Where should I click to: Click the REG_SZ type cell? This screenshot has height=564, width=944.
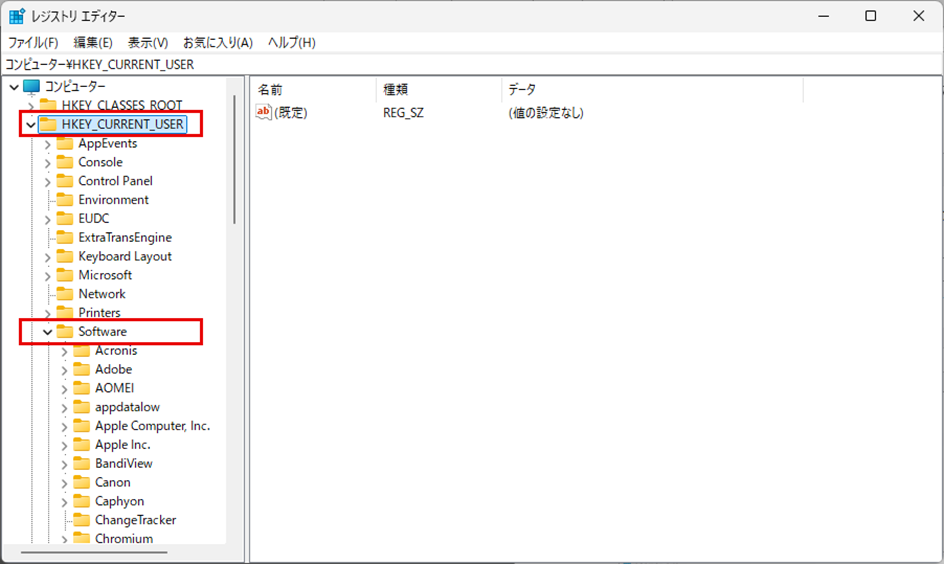(x=403, y=113)
